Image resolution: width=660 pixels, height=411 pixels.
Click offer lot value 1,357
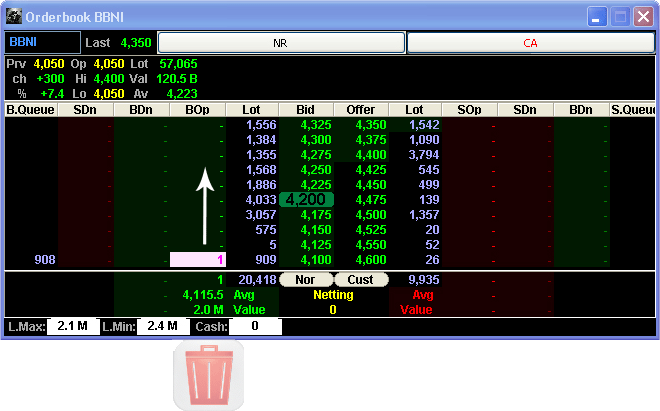click(424, 215)
